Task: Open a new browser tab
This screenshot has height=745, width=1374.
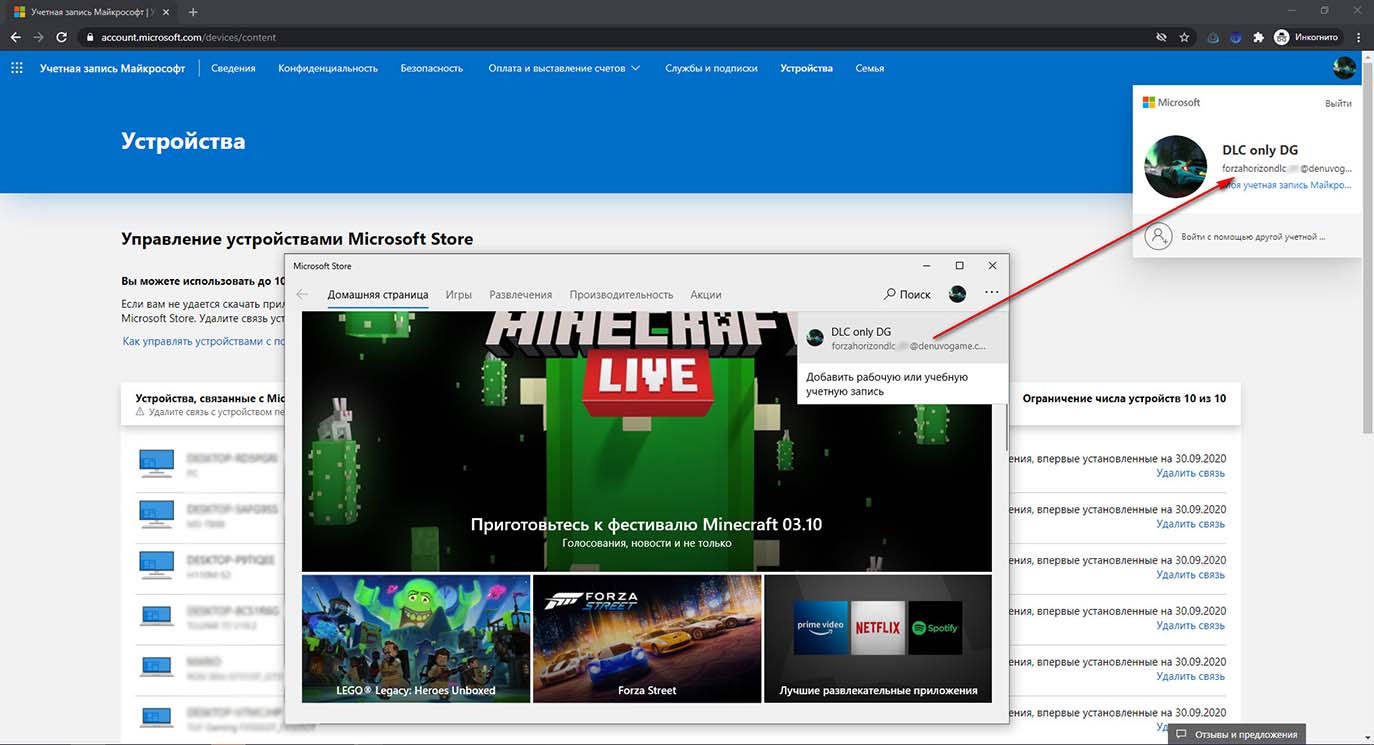Action: (193, 12)
